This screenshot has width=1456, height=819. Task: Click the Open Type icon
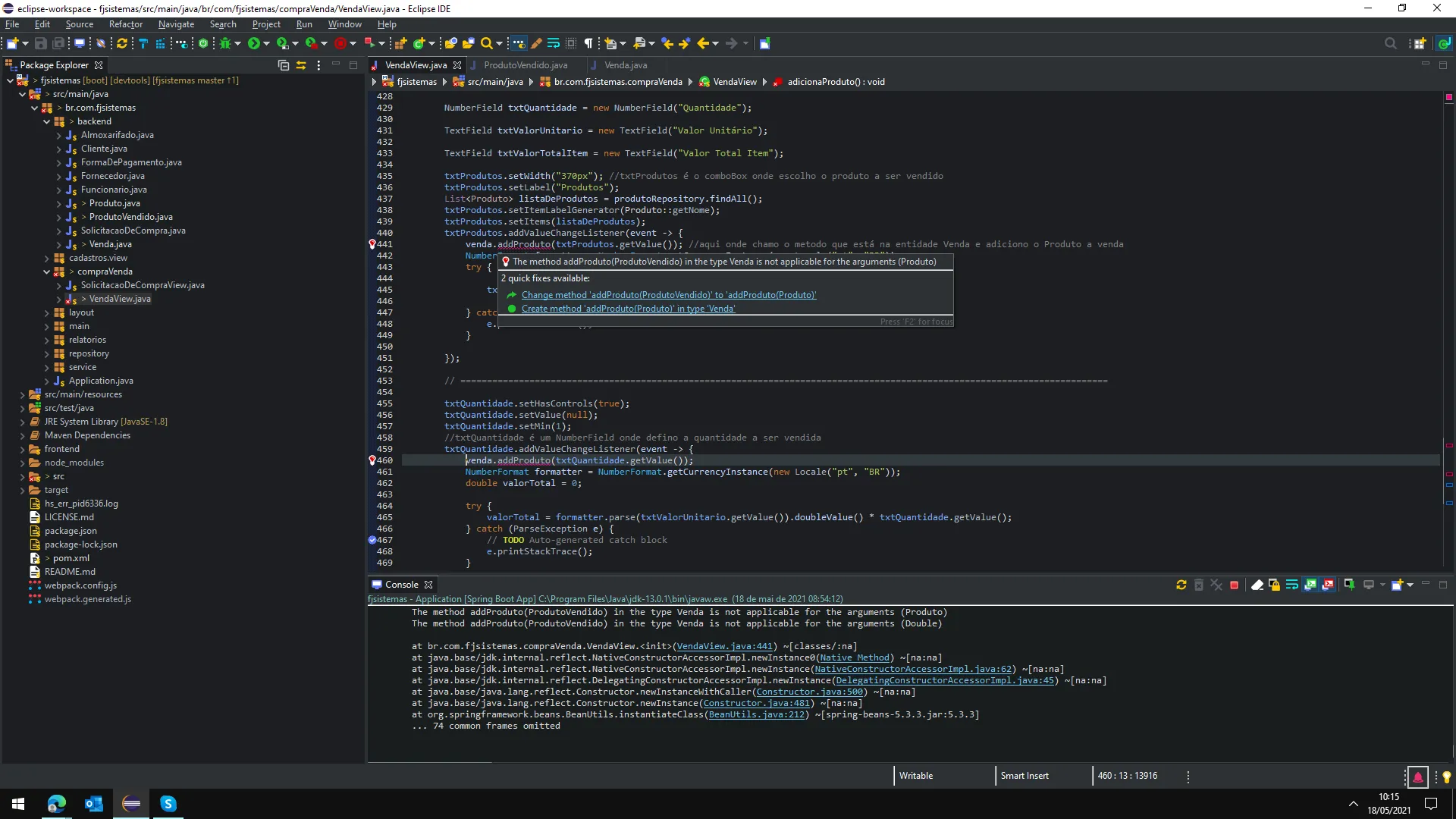pyautogui.click(x=451, y=43)
